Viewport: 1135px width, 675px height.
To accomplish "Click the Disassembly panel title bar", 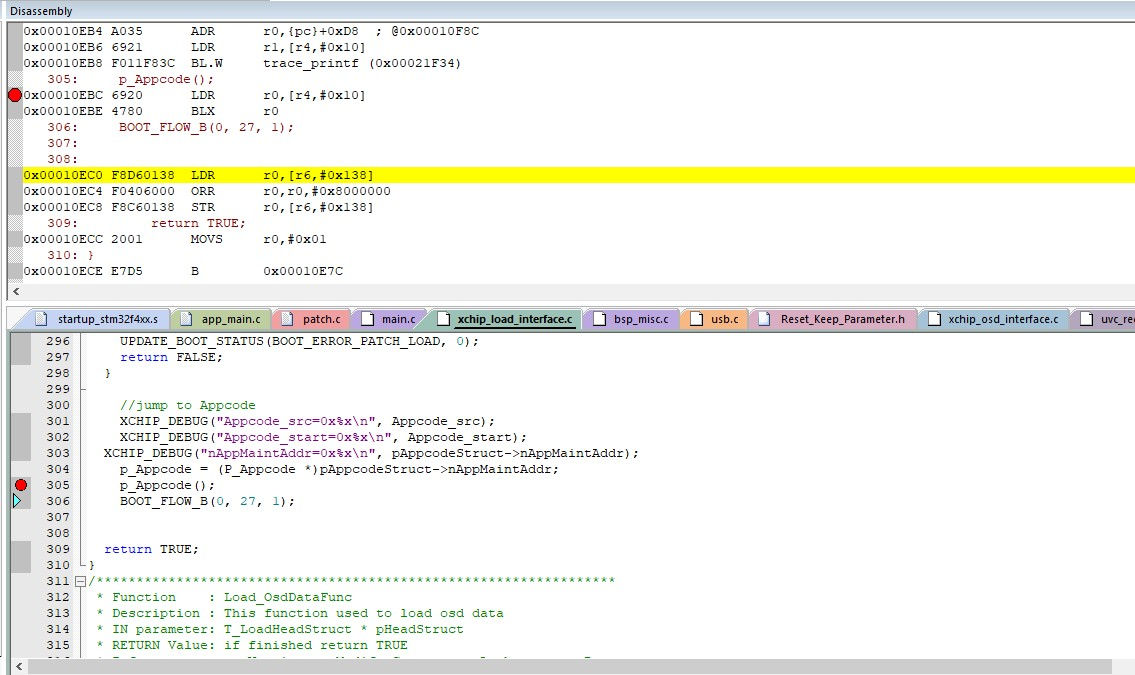I will coord(40,10).
